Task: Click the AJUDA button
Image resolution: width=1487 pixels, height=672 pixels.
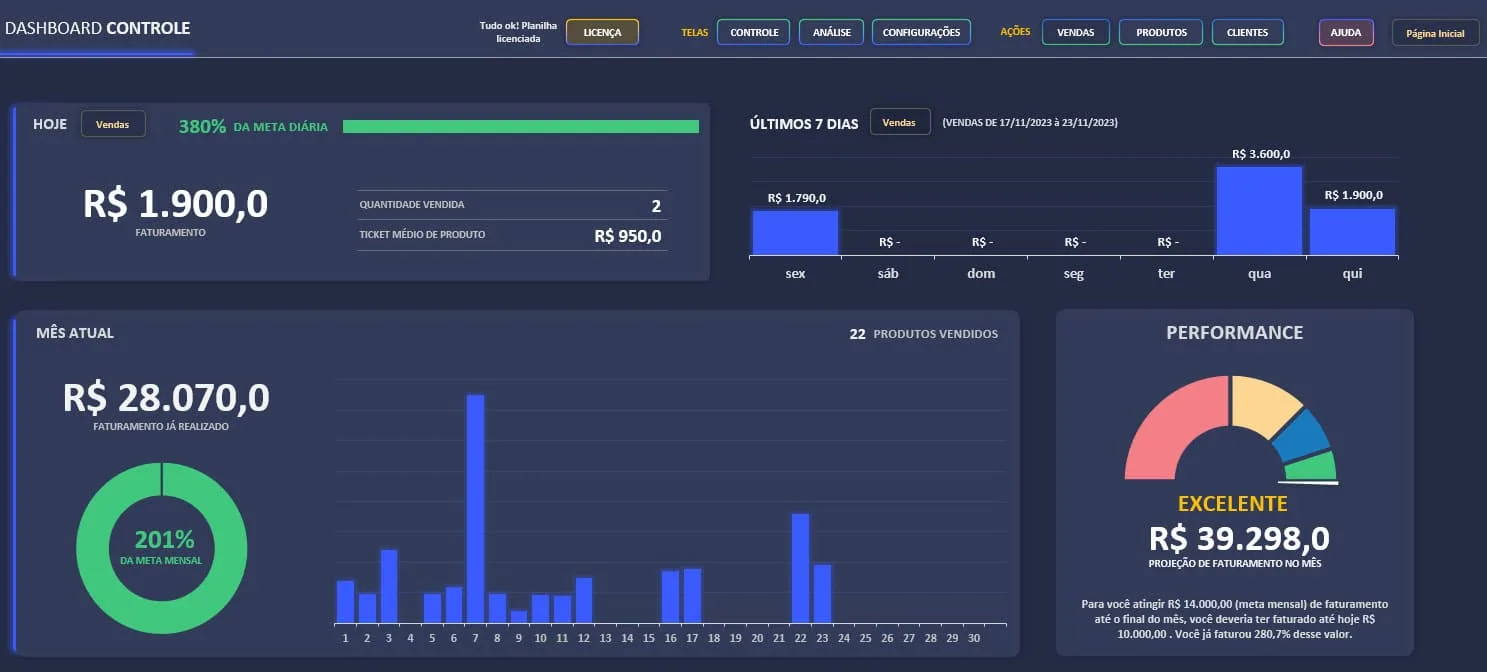Action: [x=1346, y=32]
